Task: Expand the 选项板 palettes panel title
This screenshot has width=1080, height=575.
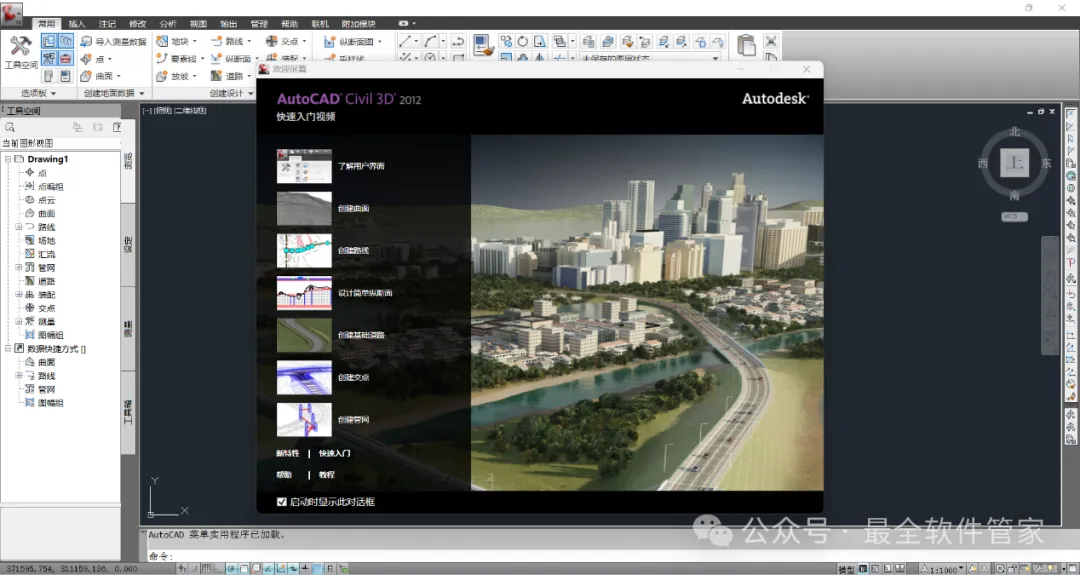Action: tap(38, 93)
